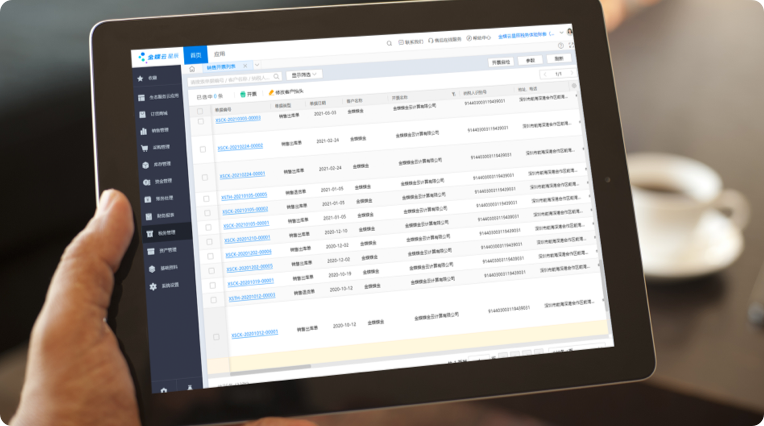This screenshot has height=426, width=764.
Task: Open the invoice link XSCK-20210224-00002
Action: [x=239, y=148]
